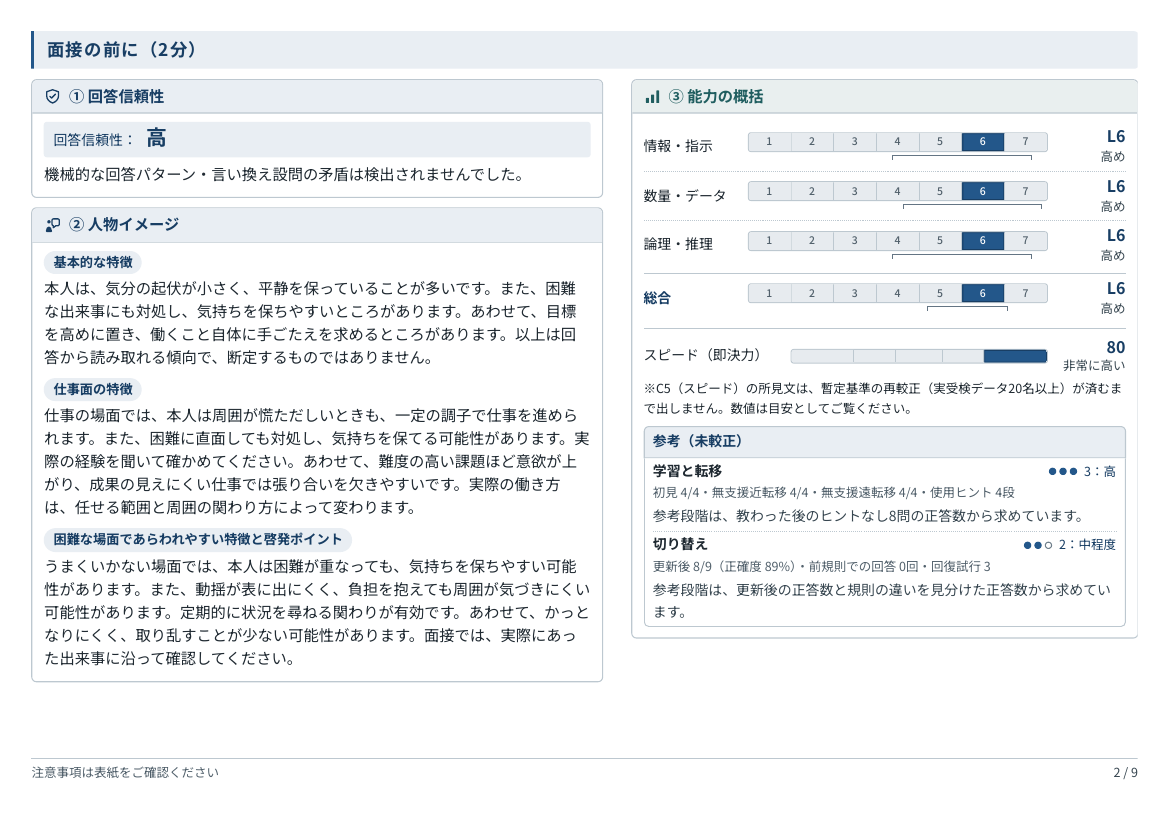
Task: Click the 情報・指示 row label
Action: point(678,146)
